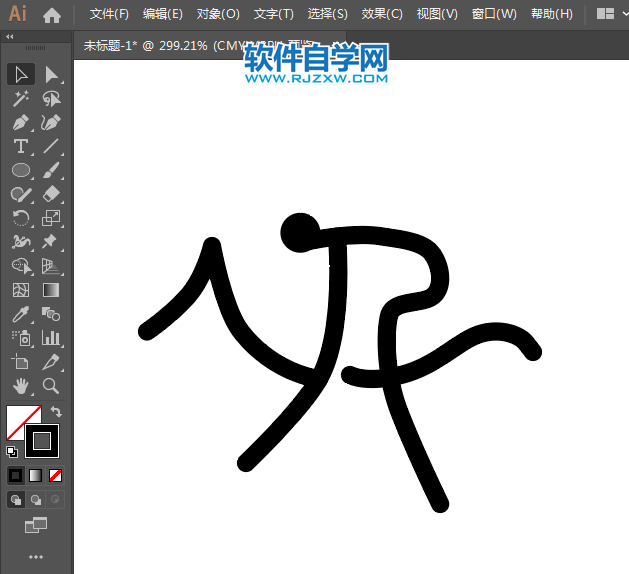Image resolution: width=629 pixels, height=574 pixels.
Task: Select the Pen tool
Action: pos(21,122)
